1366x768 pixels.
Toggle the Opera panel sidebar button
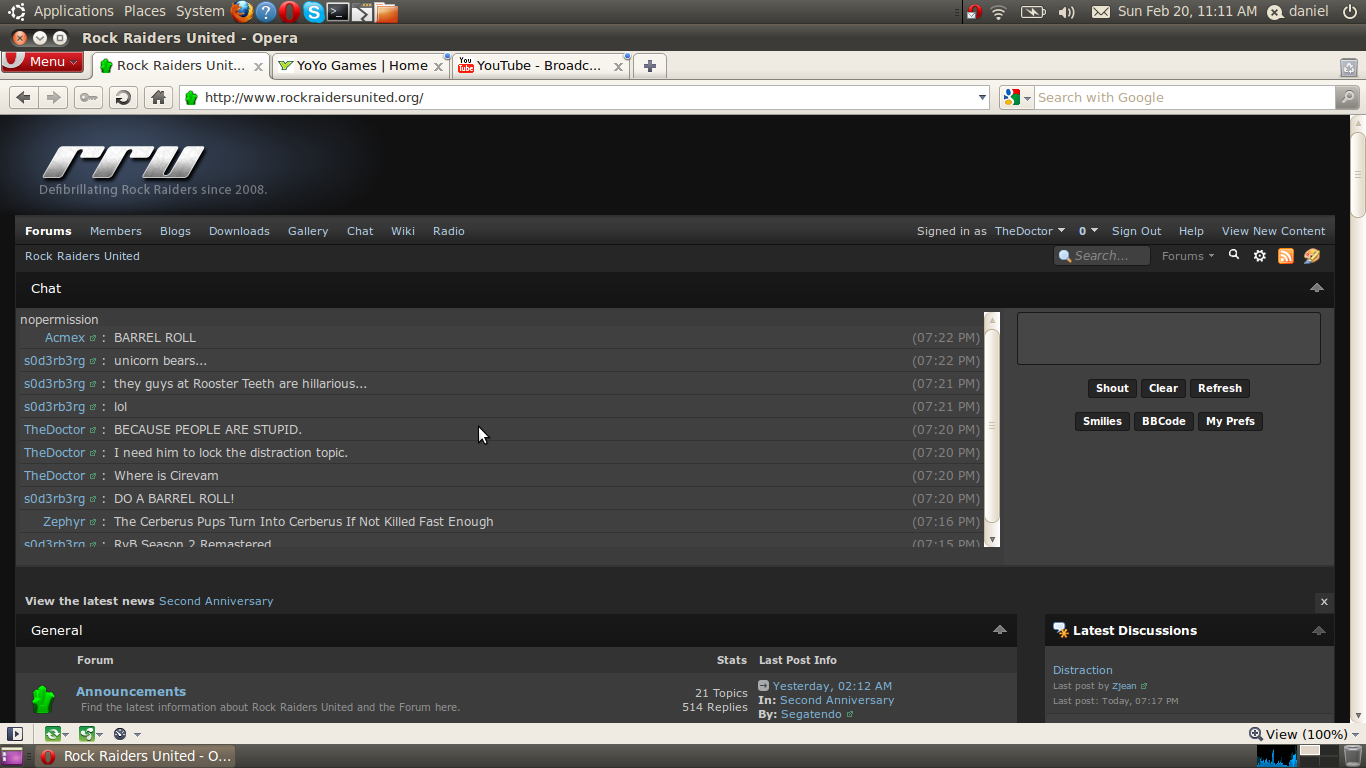coord(15,734)
